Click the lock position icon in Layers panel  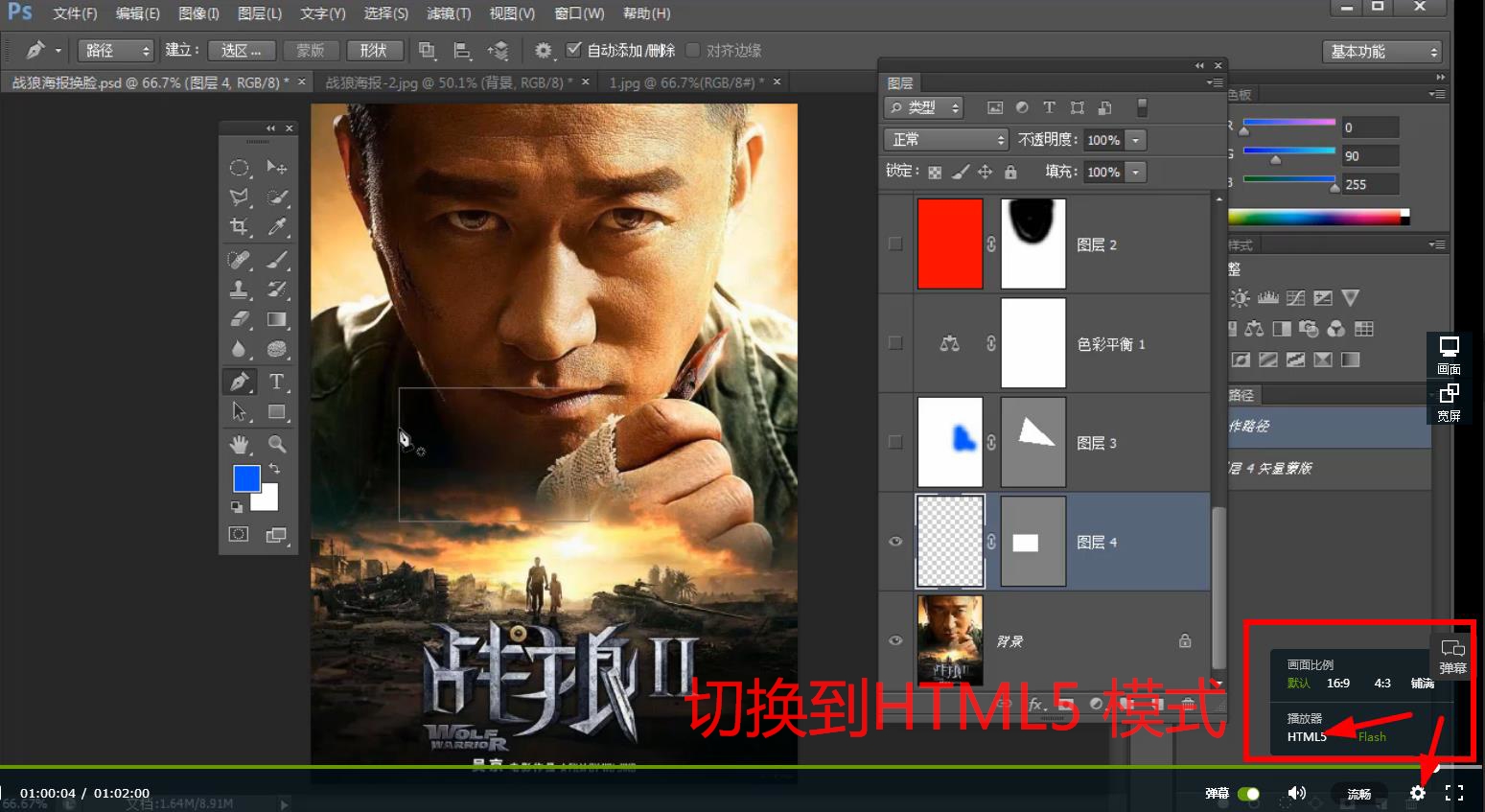click(x=985, y=172)
